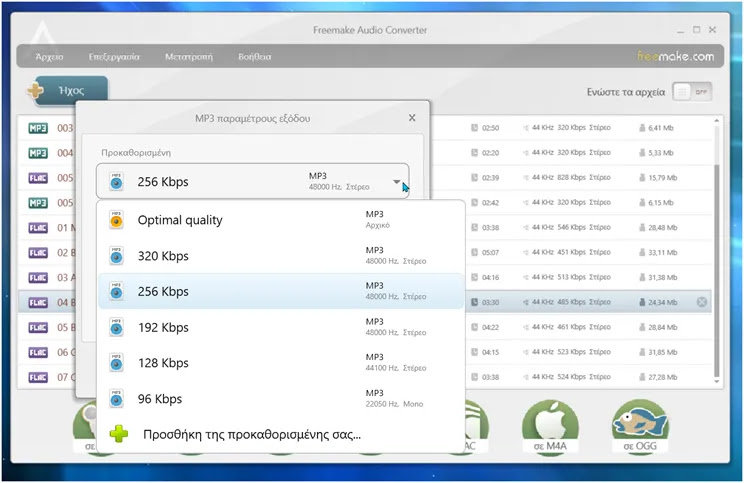Open the Βοήθεια menu
This screenshot has width=744, height=483.
tap(255, 56)
